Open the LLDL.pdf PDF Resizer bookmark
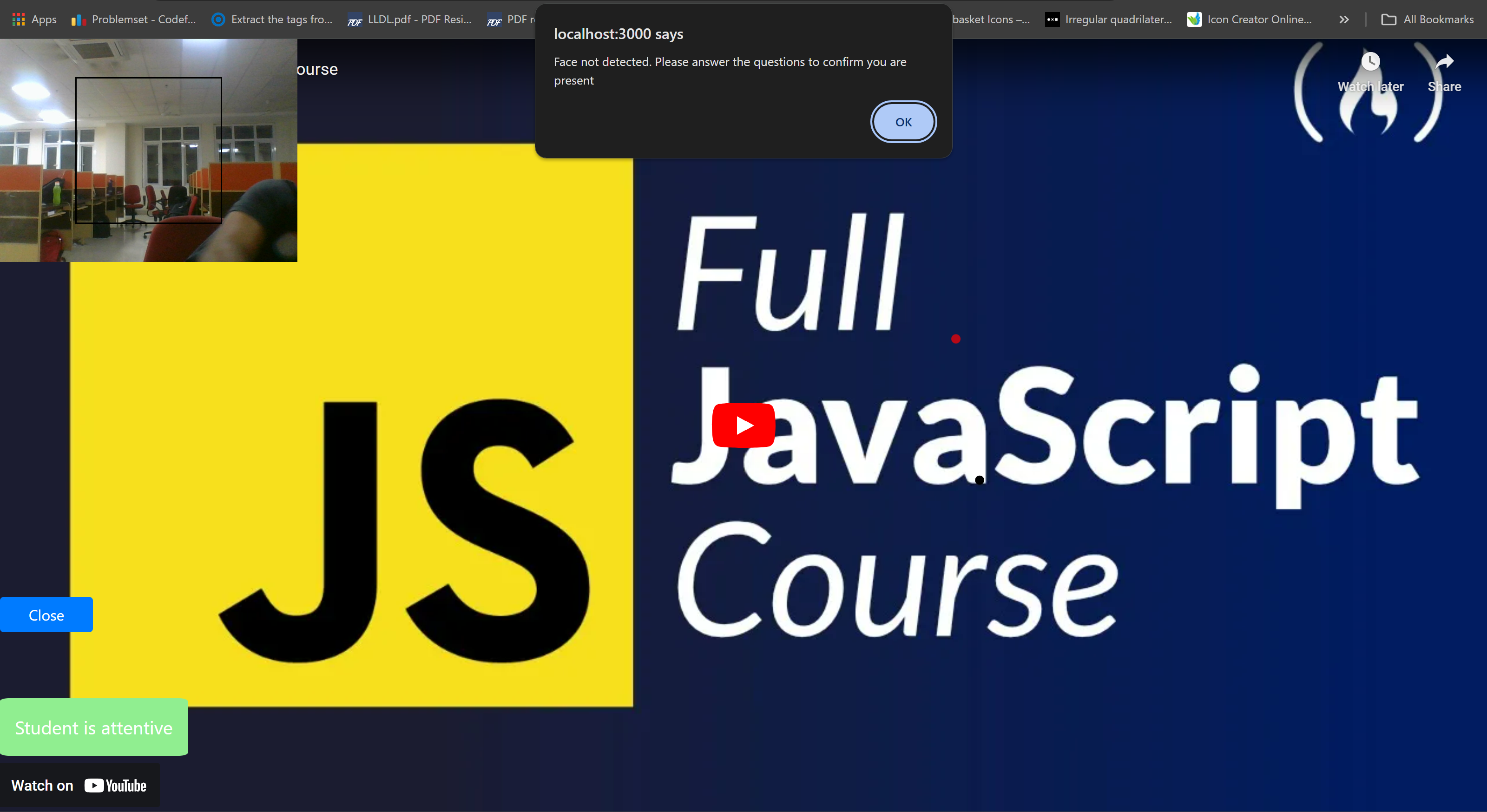Screen dimensions: 1487x812 coord(410,19)
